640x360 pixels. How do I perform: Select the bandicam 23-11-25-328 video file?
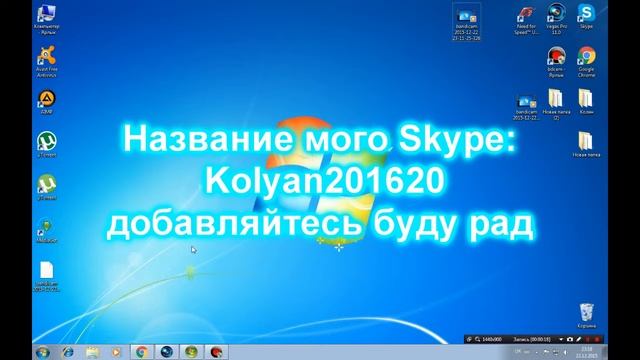(466, 22)
